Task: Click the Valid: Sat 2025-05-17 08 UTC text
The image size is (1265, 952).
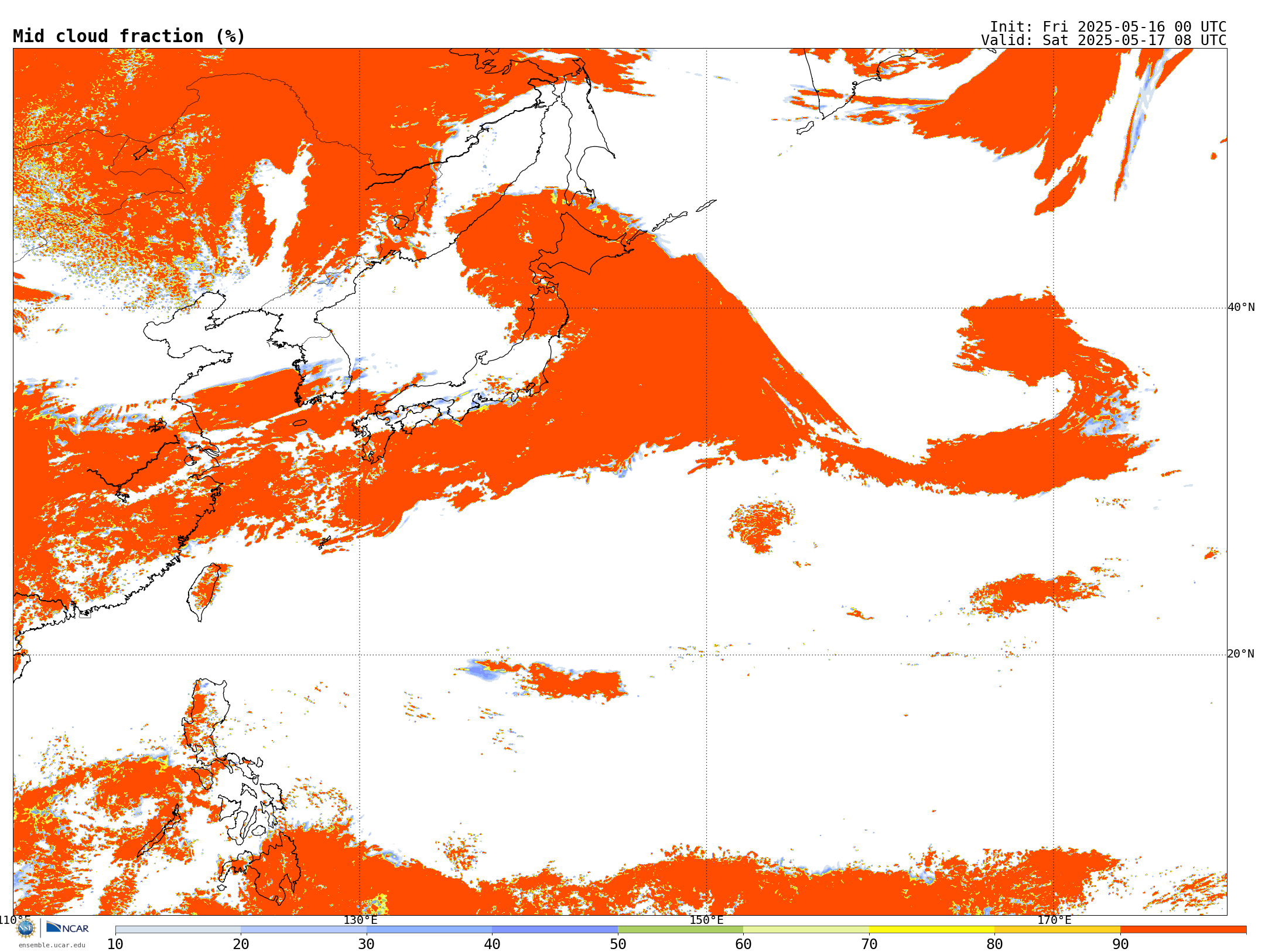Action: 1104,40
